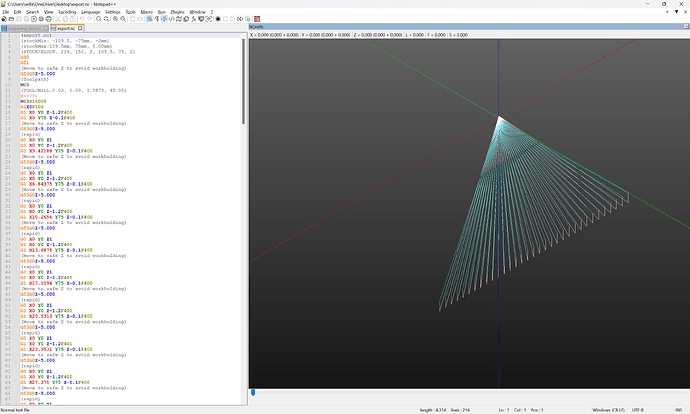Click the red NCnetic plugin icon
690x414 pixels.
click(x=257, y=19)
